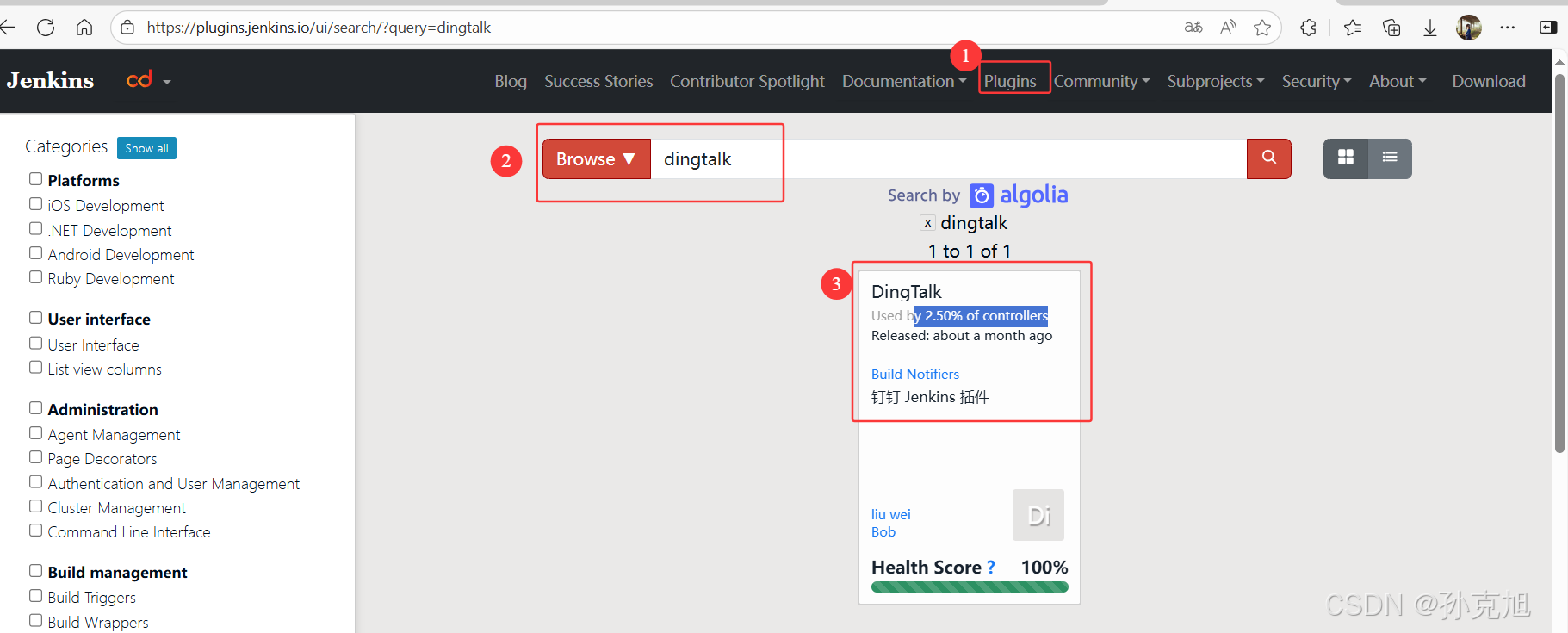Check the iOS Development checkbox
The height and width of the screenshot is (633, 1568).
[x=35, y=204]
